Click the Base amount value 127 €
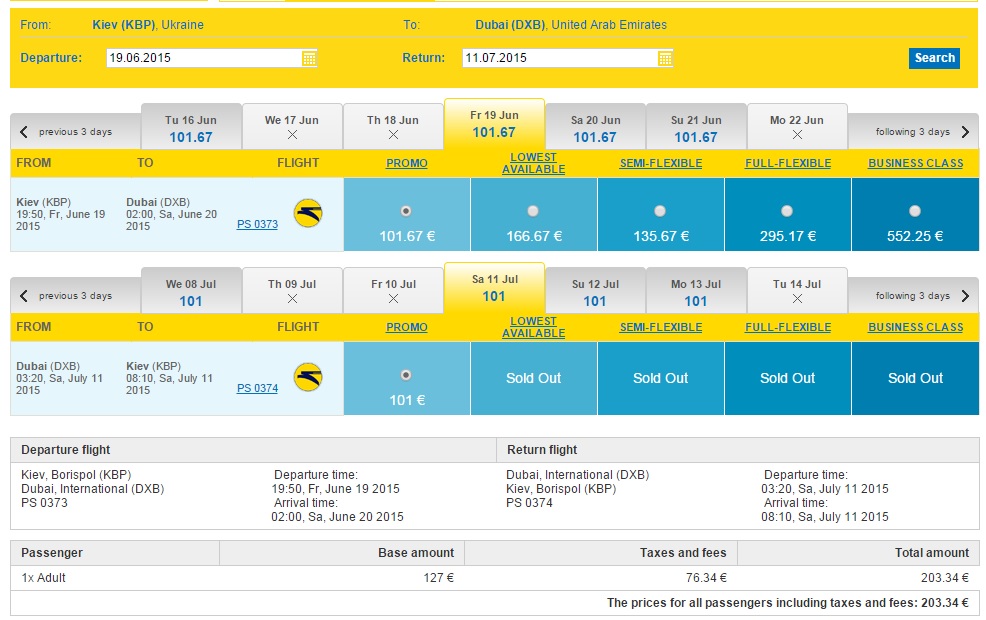The width and height of the screenshot is (986, 620). pos(438,578)
